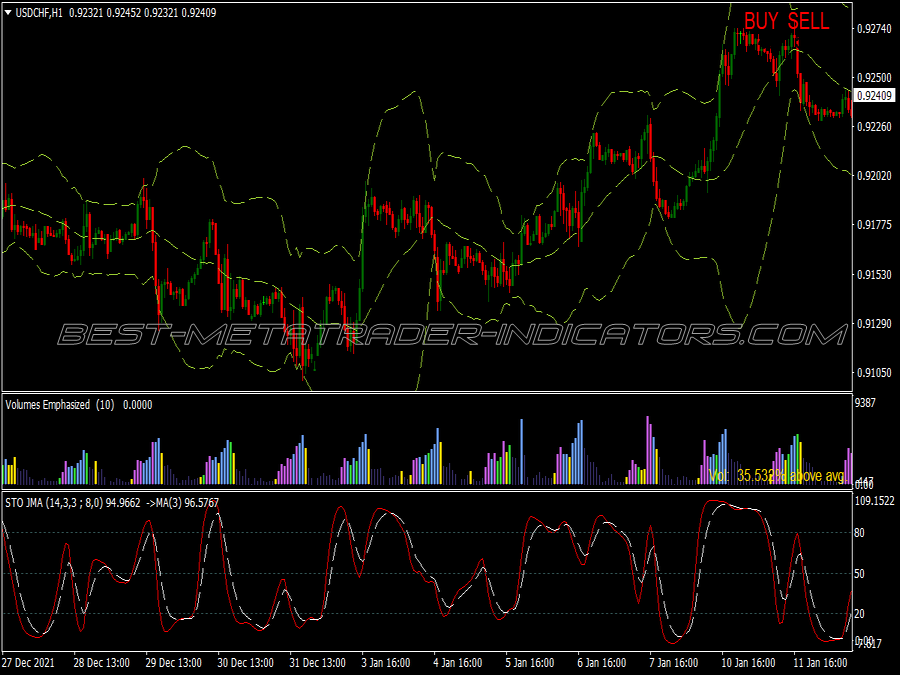
Task: Click the USDCHF,H1 symbol label
Action: [x=39, y=13]
